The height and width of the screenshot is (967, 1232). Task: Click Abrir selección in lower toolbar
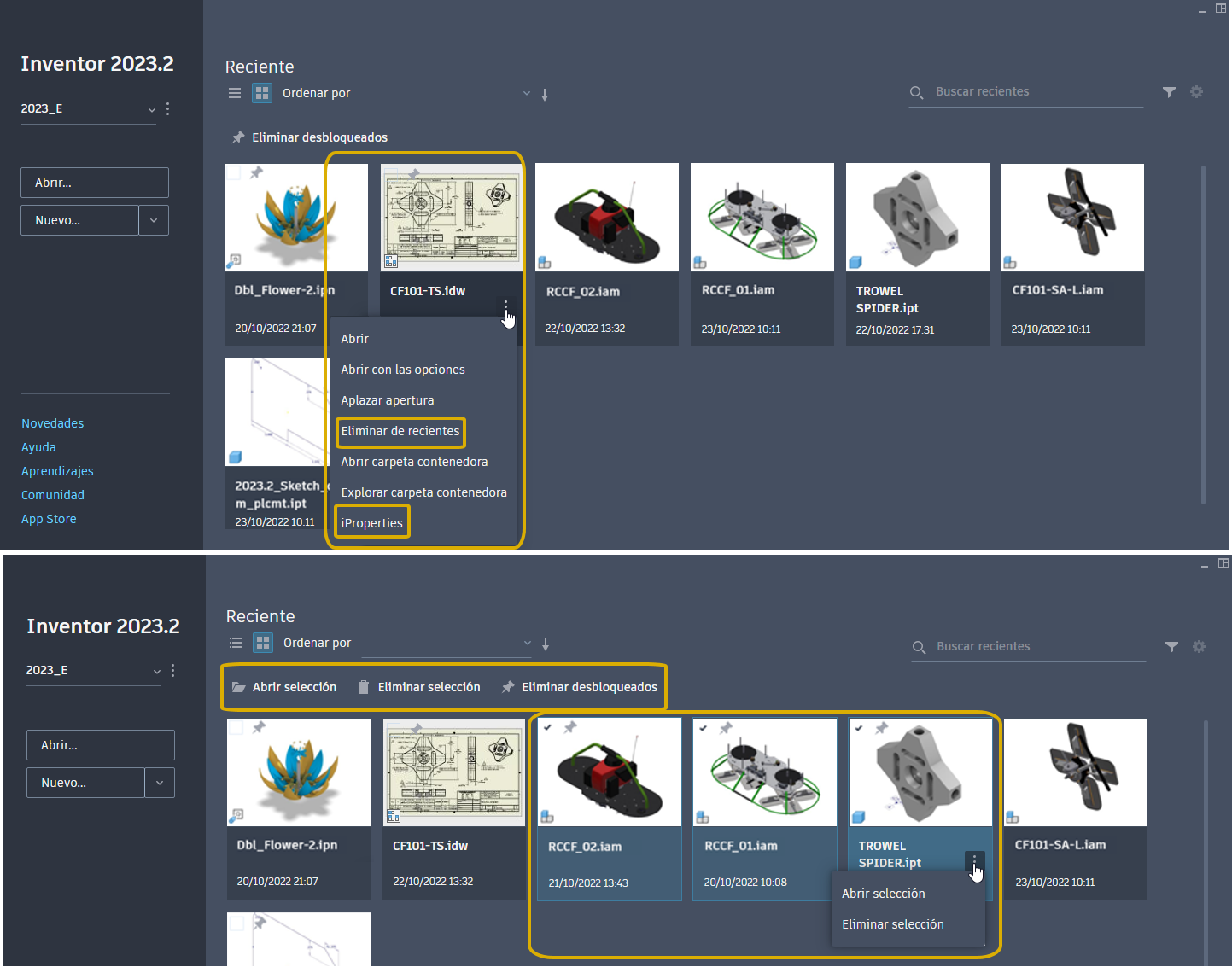tap(284, 687)
